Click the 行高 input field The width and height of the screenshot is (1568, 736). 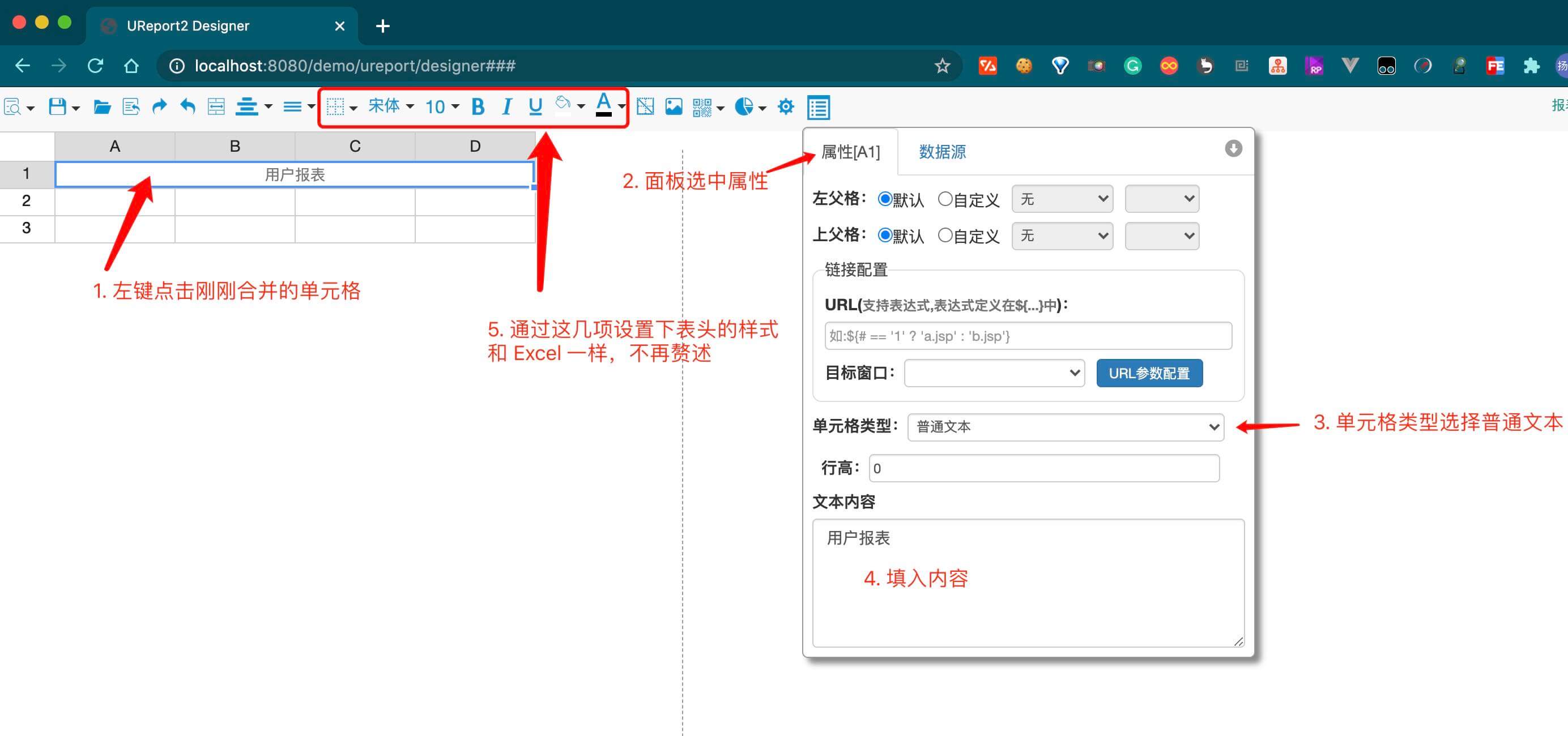(x=1043, y=468)
